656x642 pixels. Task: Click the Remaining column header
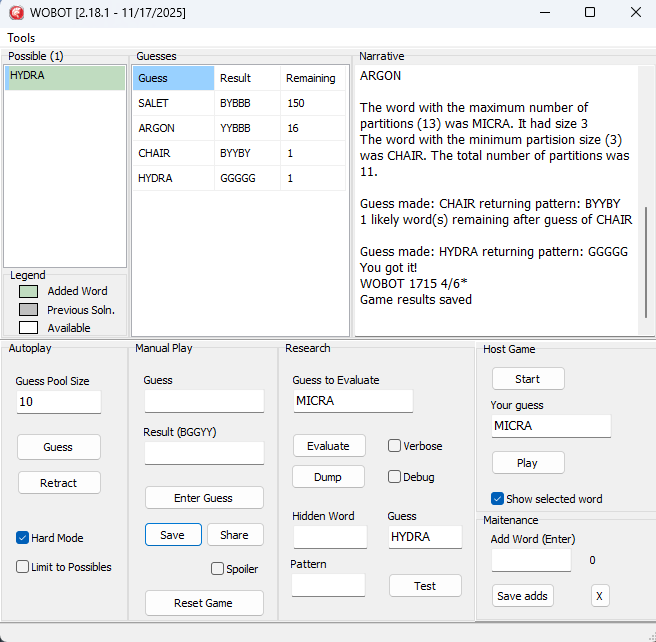[311, 78]
